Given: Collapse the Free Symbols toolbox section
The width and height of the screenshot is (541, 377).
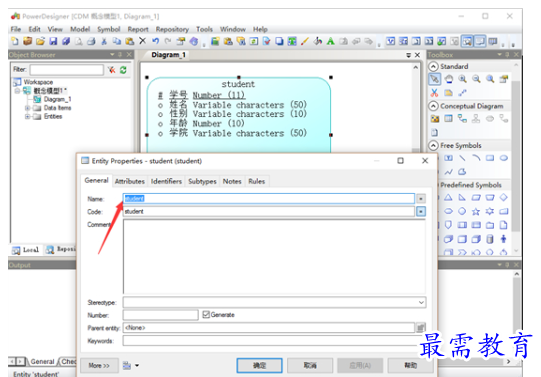Looking at the screenshot, I should click(x=433, y=146).
